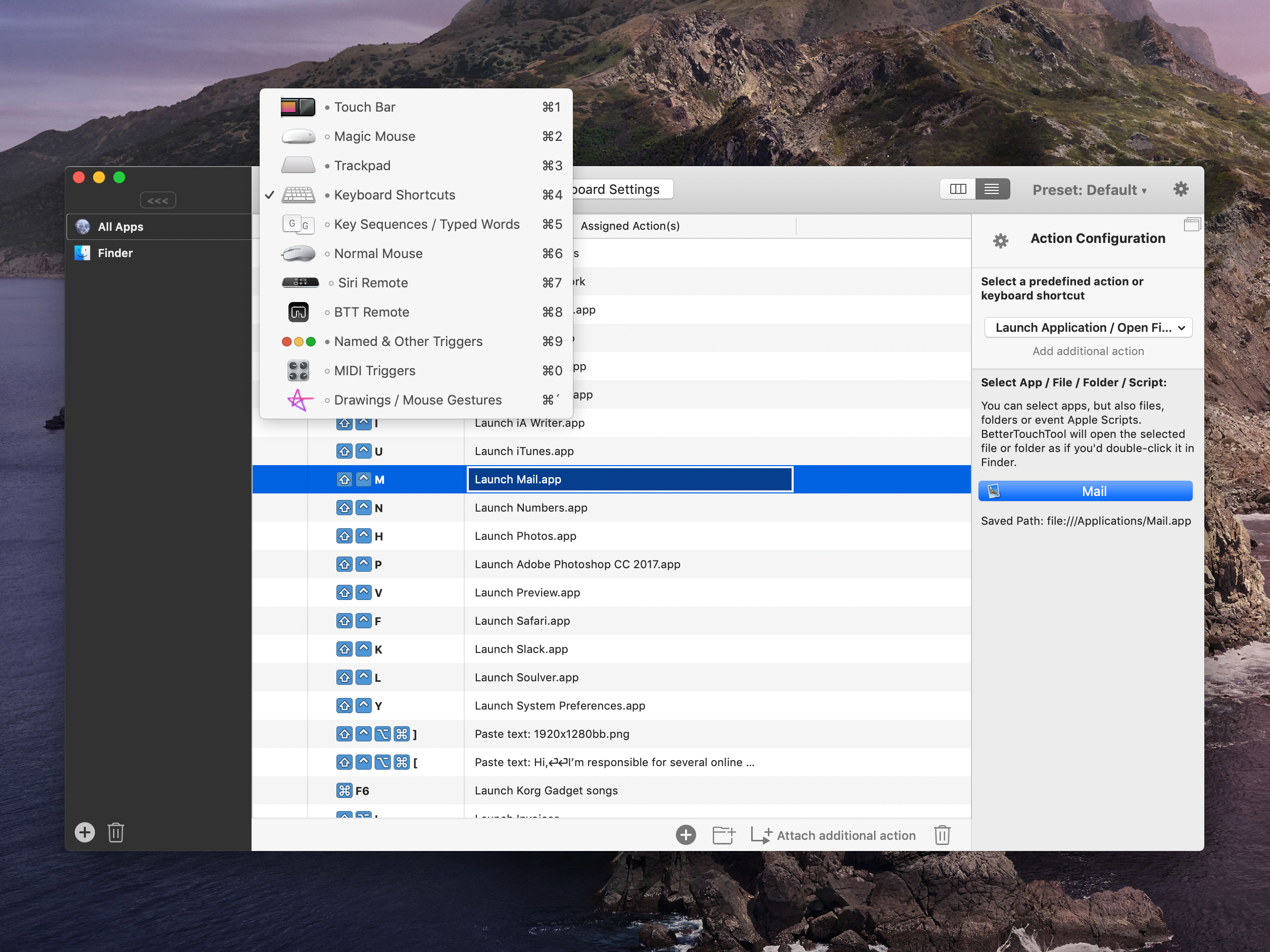The image size is (1270, 952).
Task: Open Launch Application / Open Fi... dropdown
Action: (x=1088, y=328)
